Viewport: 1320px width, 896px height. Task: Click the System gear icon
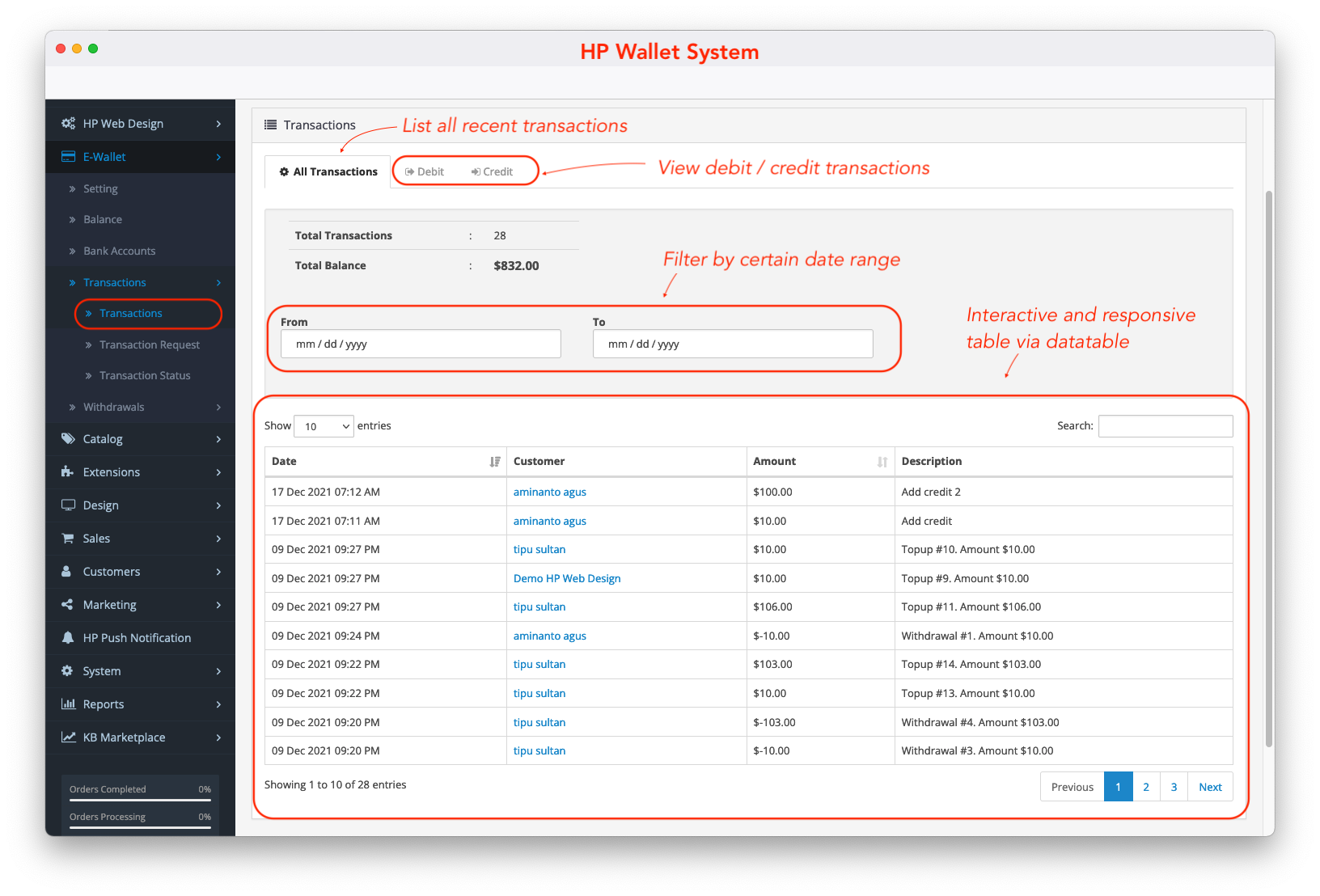point(67,671)
